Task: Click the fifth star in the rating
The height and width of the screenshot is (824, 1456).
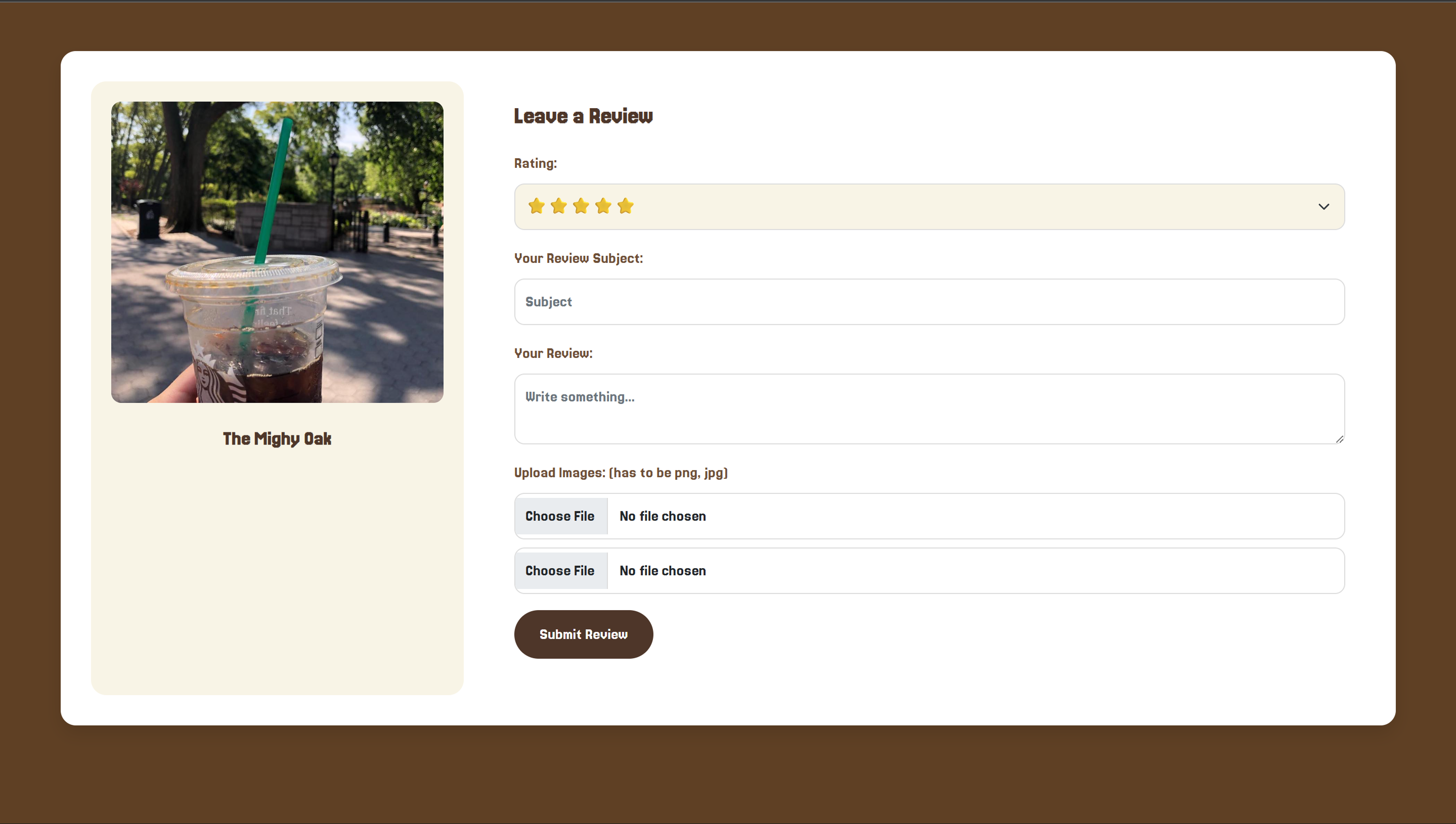Action: click(625, 206)
